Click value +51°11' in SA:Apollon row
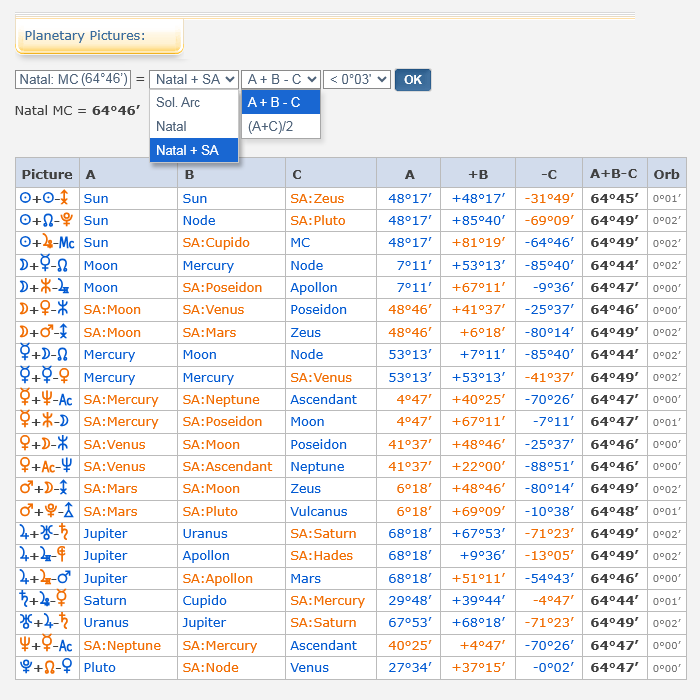Viewport: 700px width, 700px height. pos(479,578)
